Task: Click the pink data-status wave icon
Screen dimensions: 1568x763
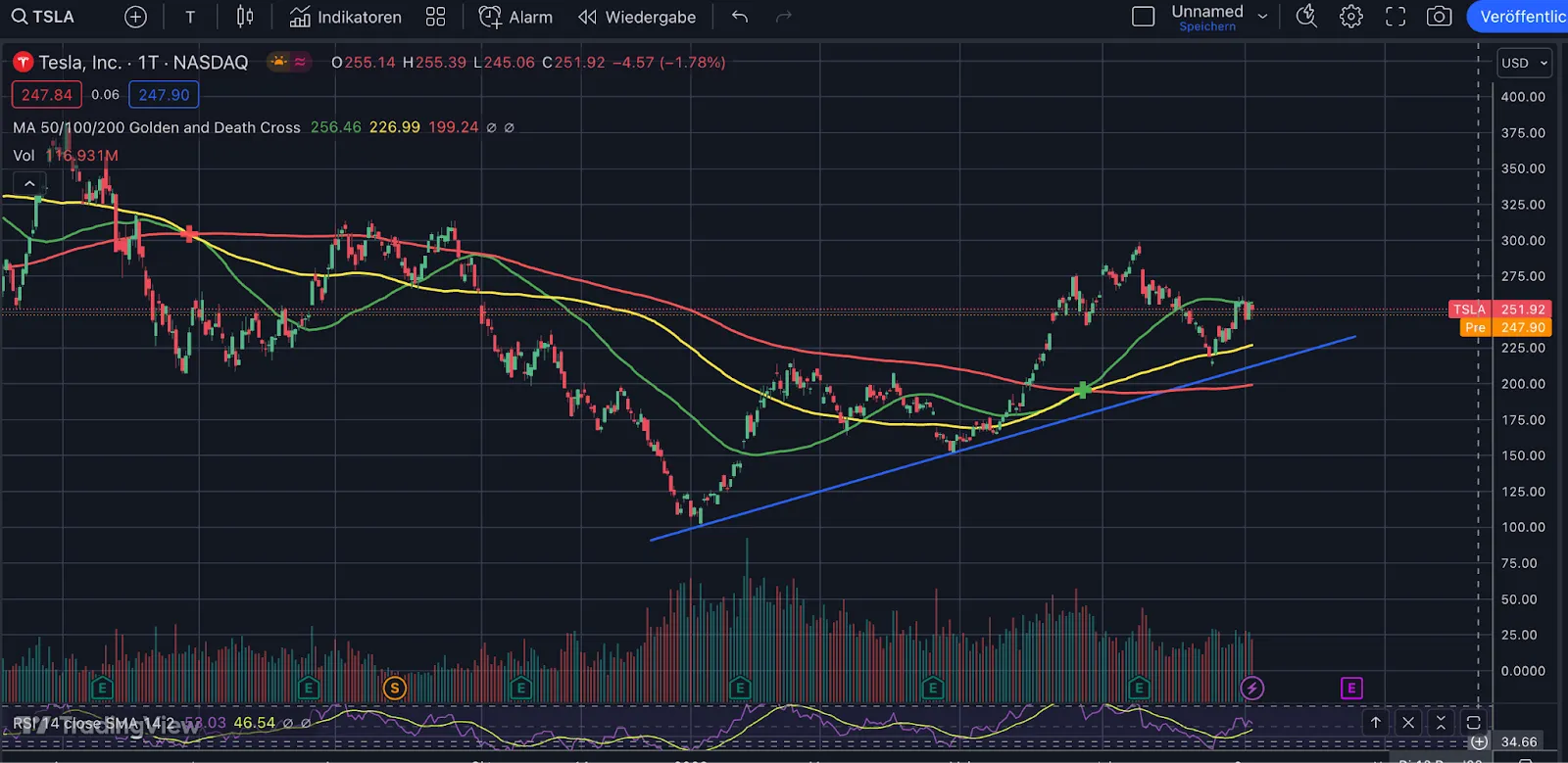Action: [301, 62]
